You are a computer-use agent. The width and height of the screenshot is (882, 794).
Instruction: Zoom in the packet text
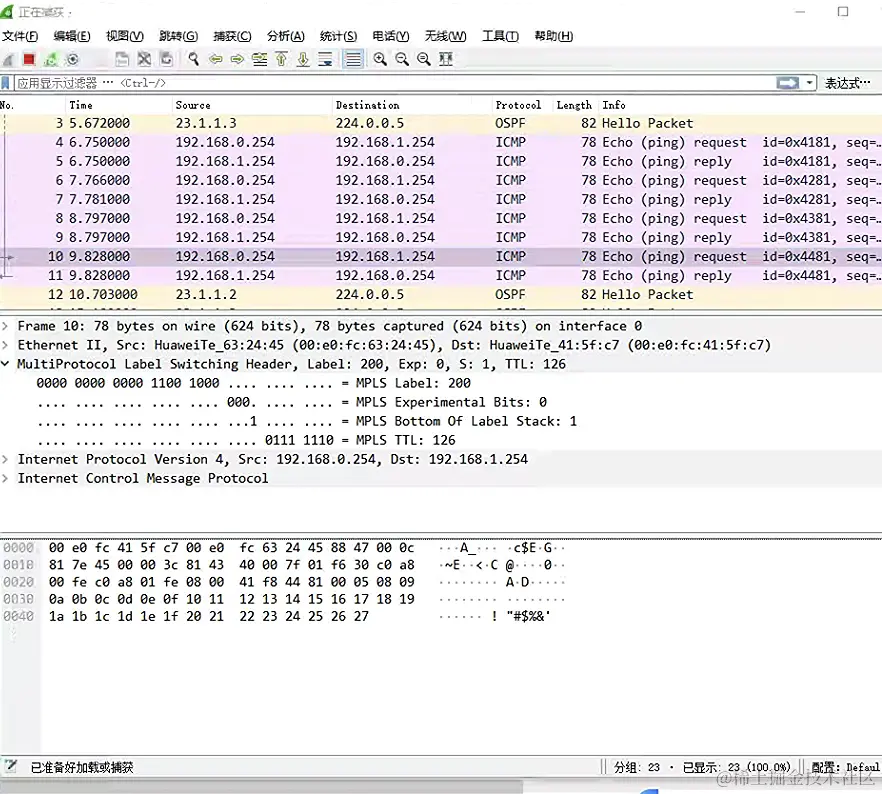380,59
